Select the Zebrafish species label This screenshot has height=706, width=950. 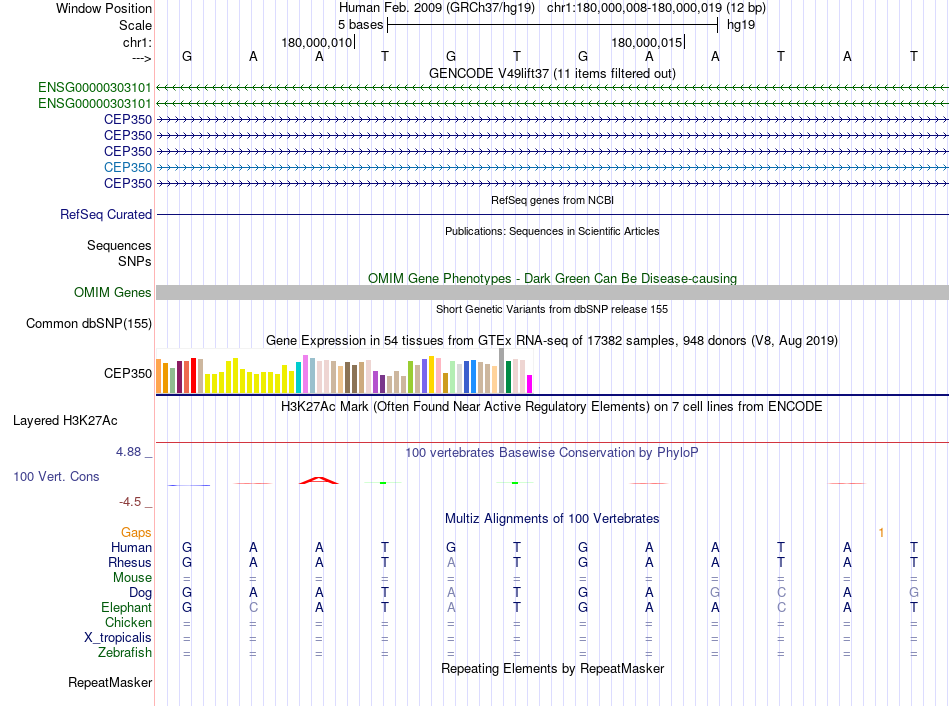tap(125, 653)
